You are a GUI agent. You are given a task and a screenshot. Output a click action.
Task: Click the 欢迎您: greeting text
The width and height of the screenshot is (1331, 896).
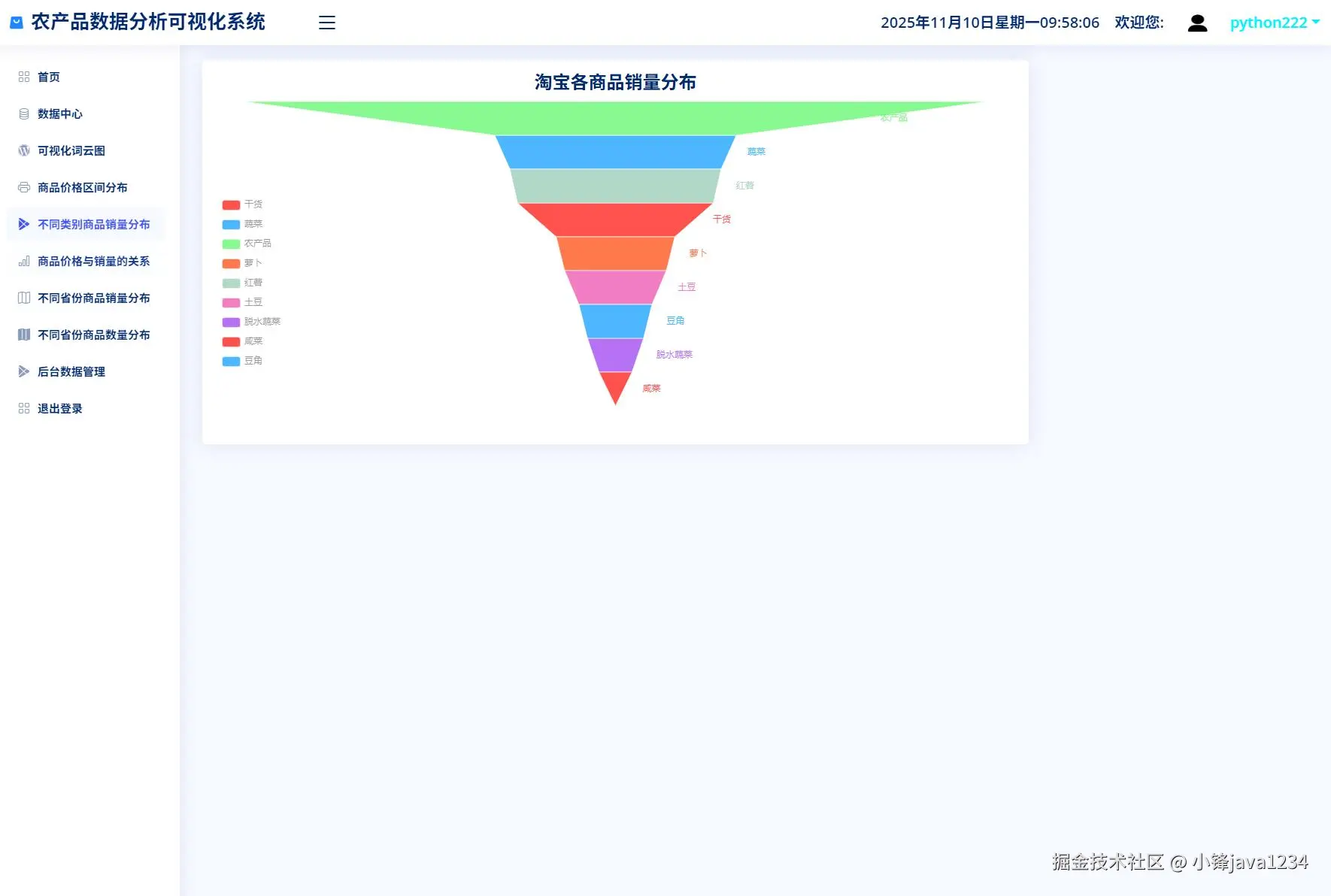point(1138,23)
